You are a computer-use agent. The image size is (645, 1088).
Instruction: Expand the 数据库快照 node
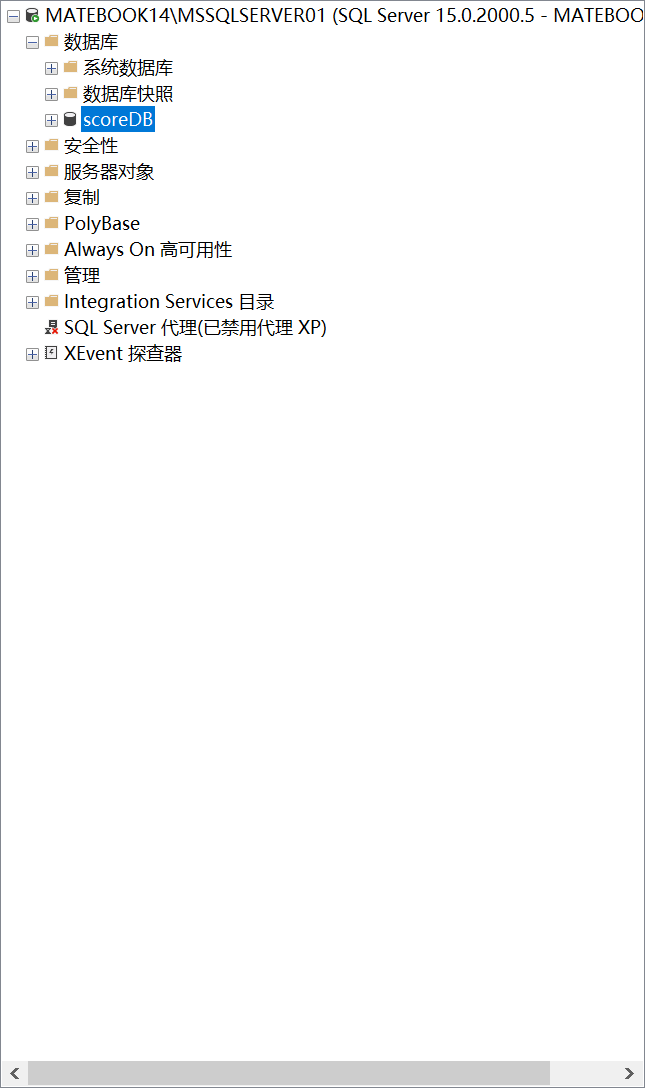51,94
